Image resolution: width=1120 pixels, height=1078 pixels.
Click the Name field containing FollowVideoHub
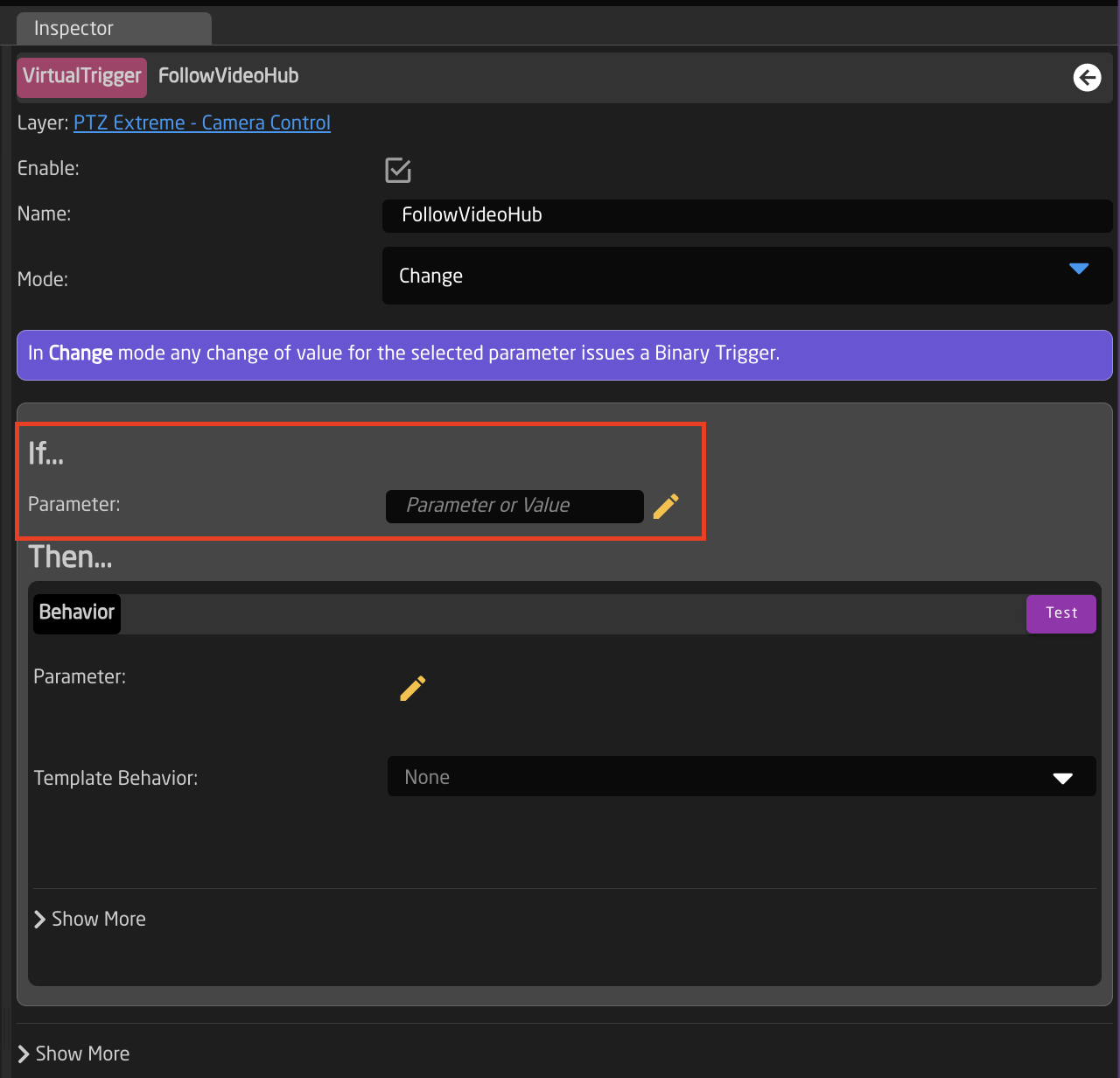coord(747,215)
